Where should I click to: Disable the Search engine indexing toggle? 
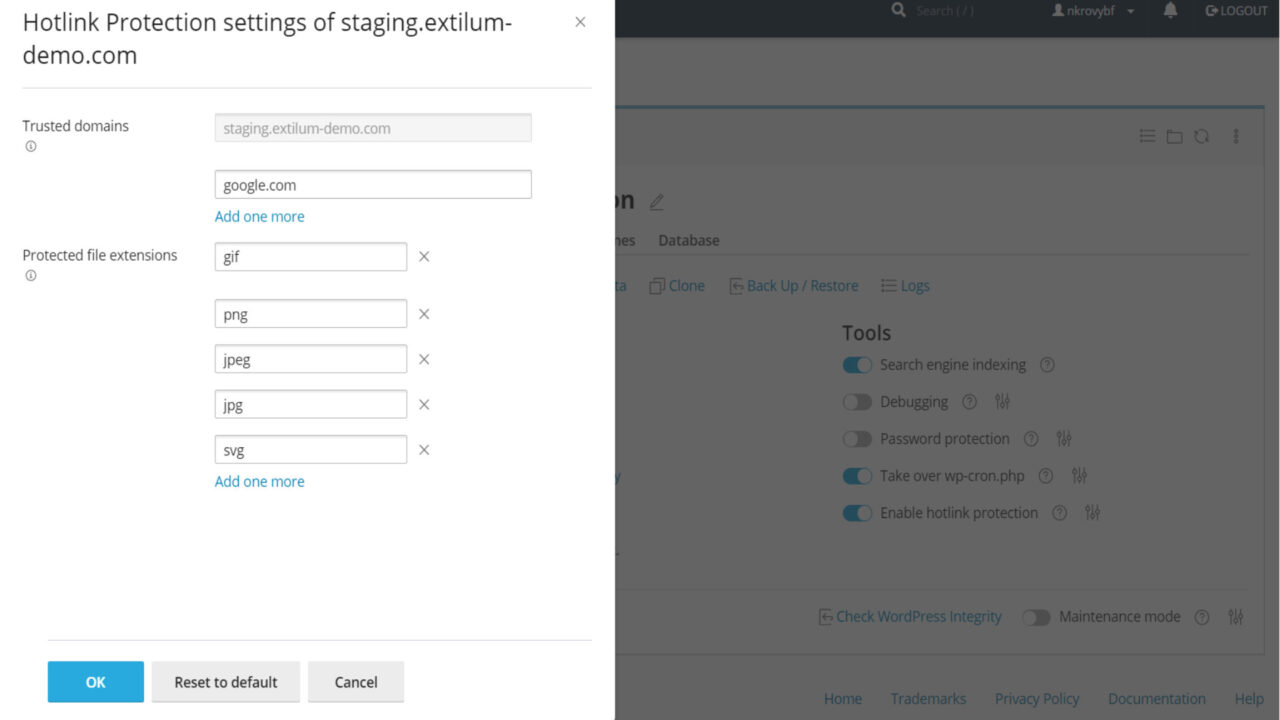pos(857,364)
